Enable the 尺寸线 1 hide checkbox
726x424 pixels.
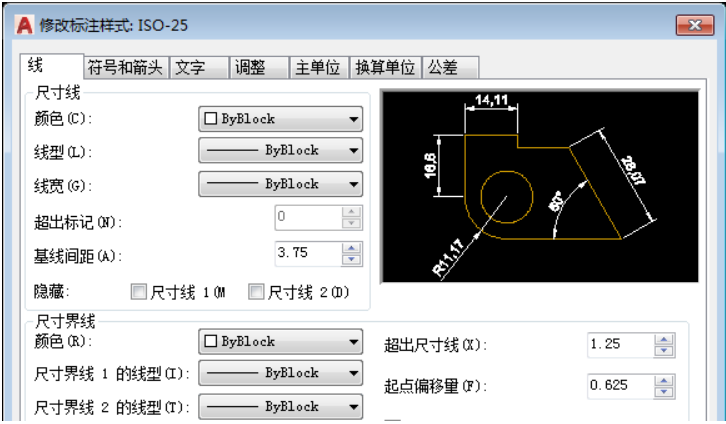click(139, 292)
